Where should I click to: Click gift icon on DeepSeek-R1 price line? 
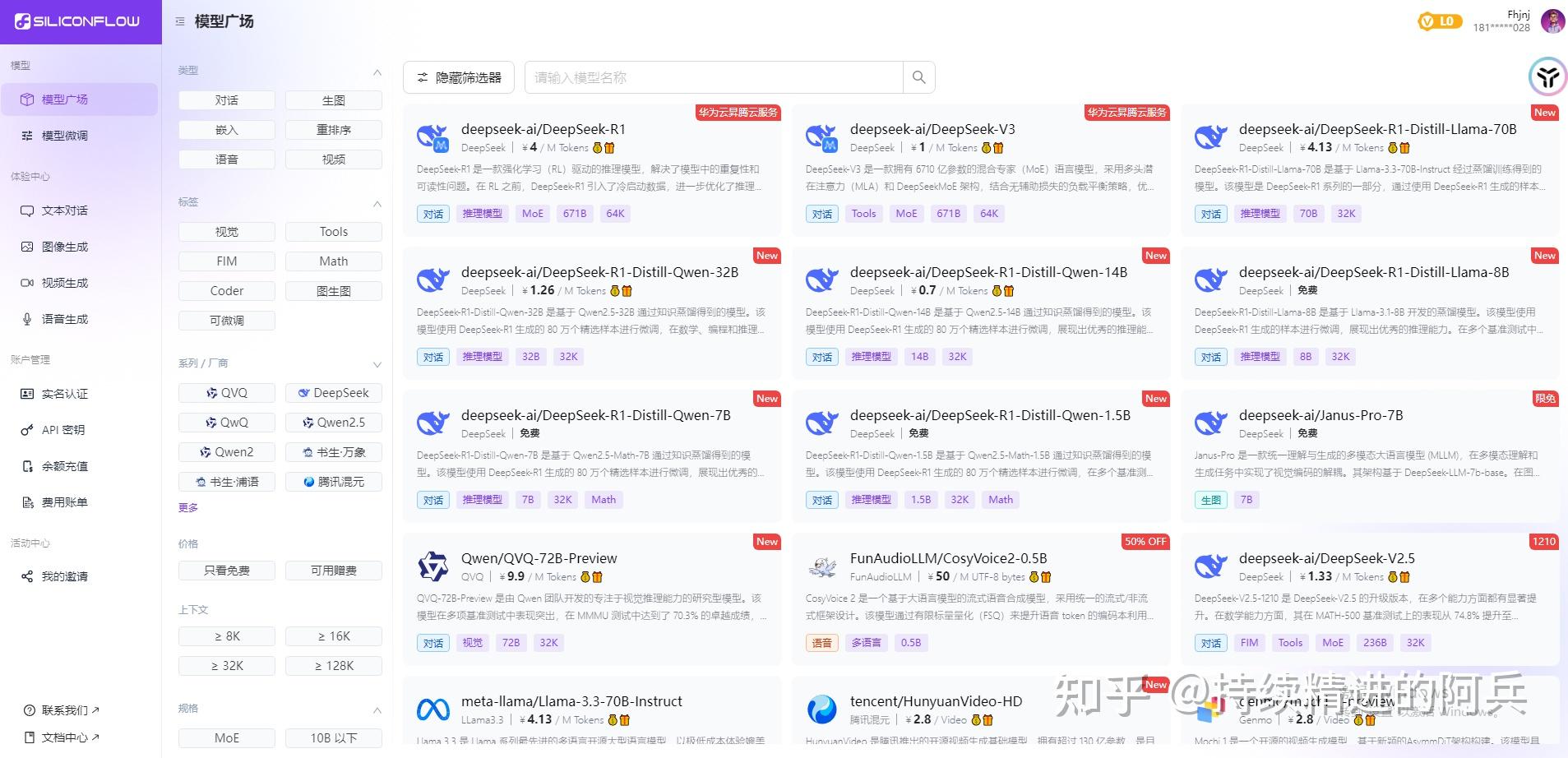pyautogui.click(x=609, y=148)
